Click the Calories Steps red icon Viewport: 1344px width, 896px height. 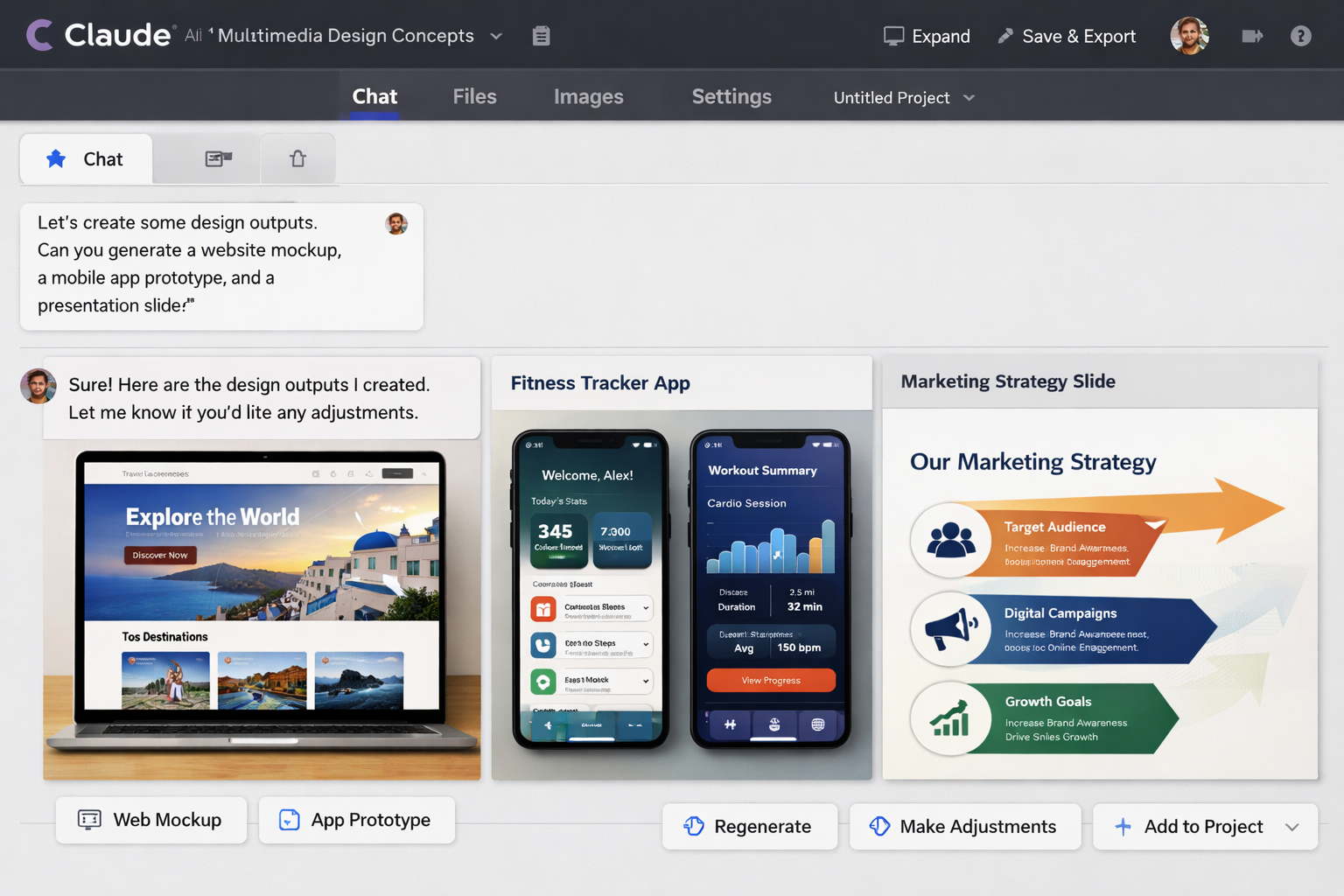tap(543, 608)
